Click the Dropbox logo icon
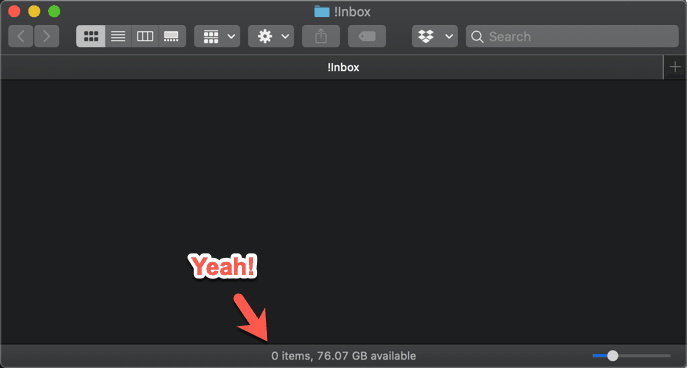Screen dimensions: 687x368 pyautogui.click(x=426, y=36)
